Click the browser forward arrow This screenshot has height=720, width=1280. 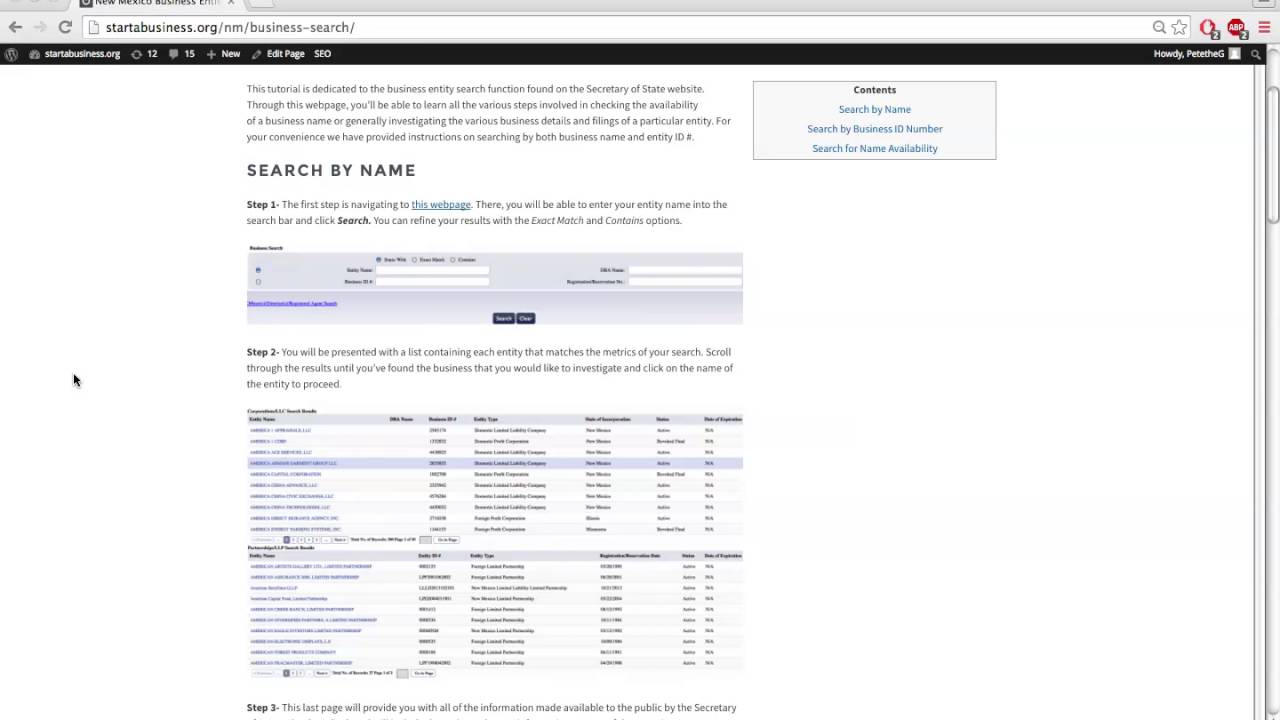(40, 28)
